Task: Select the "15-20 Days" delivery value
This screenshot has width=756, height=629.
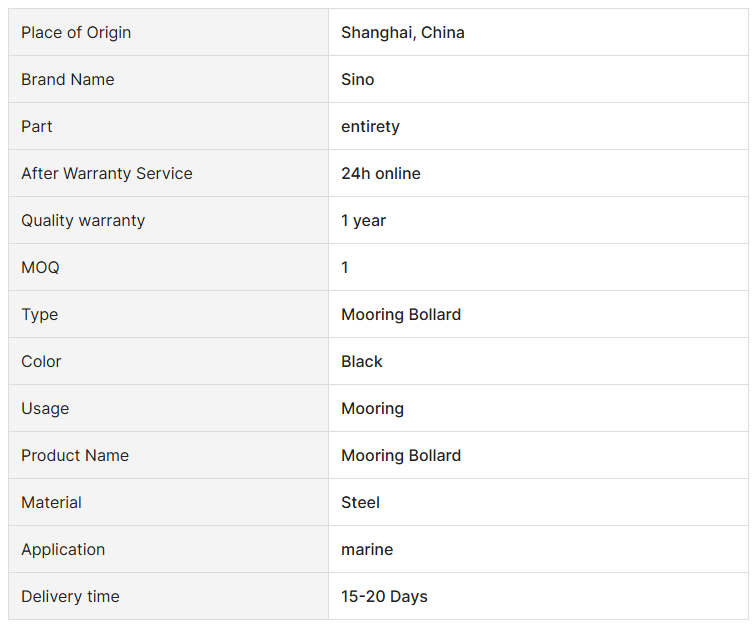Action: pos(384,596)
